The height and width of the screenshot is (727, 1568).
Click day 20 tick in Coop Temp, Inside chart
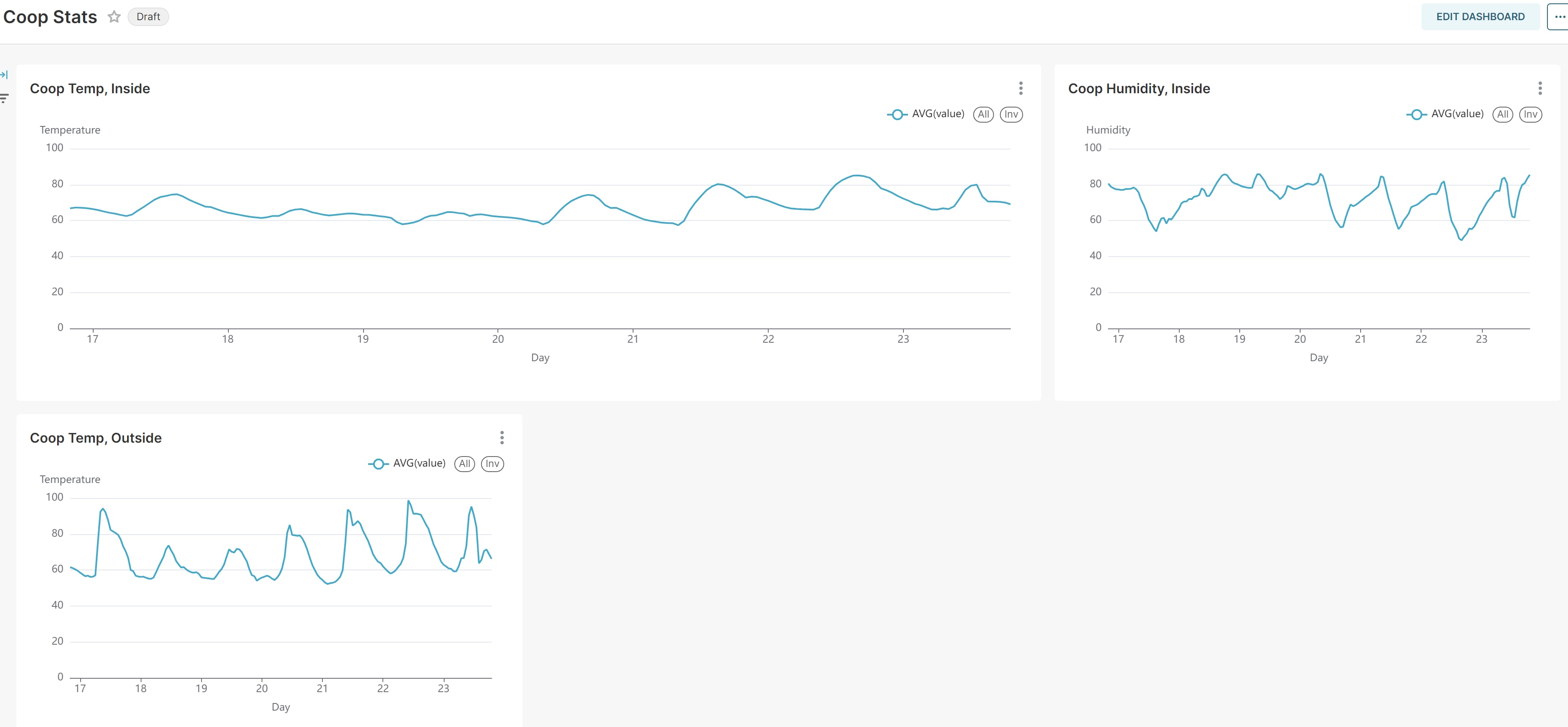tap(498, 339)
